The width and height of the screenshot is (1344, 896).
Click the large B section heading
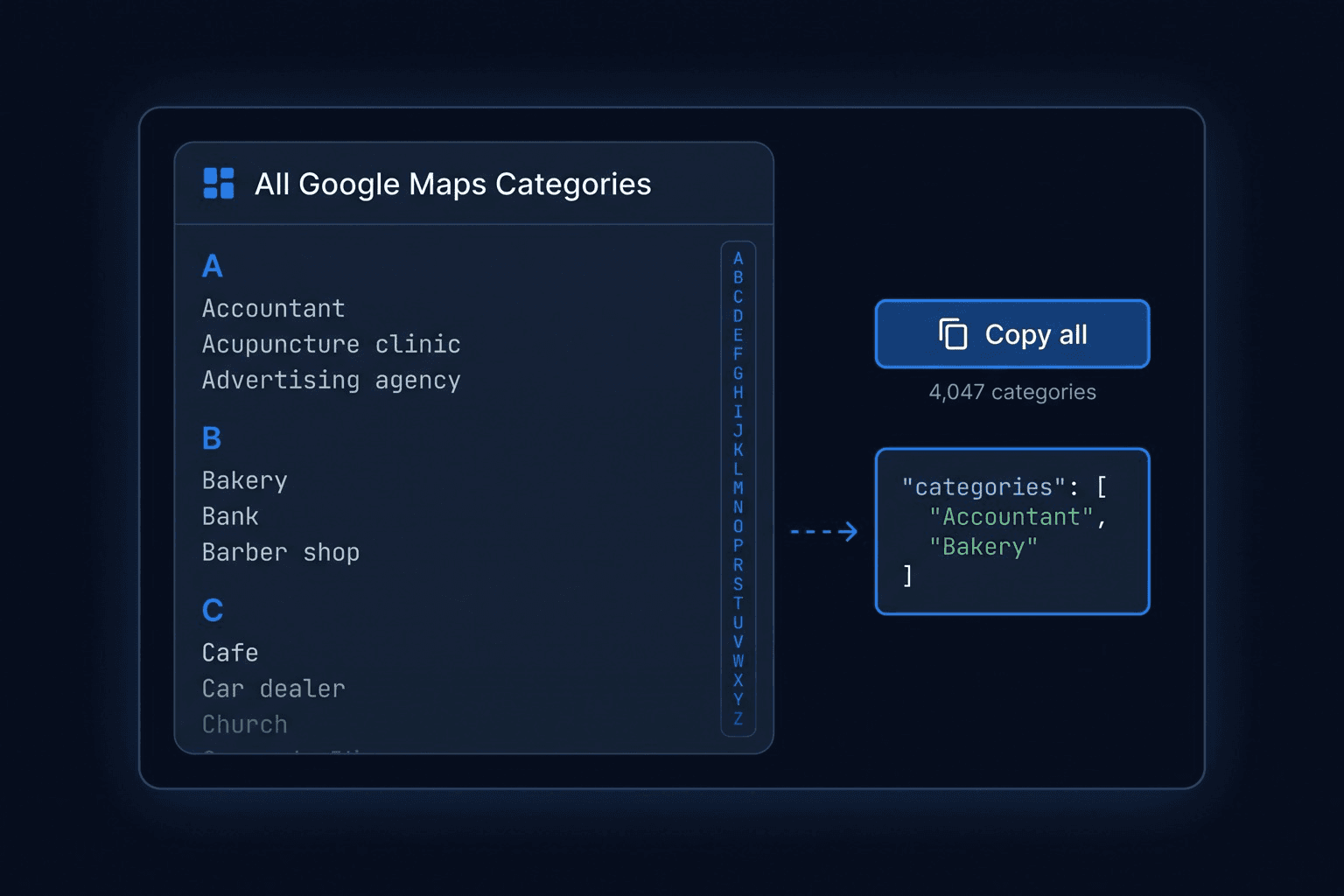[x=212, y=438]
